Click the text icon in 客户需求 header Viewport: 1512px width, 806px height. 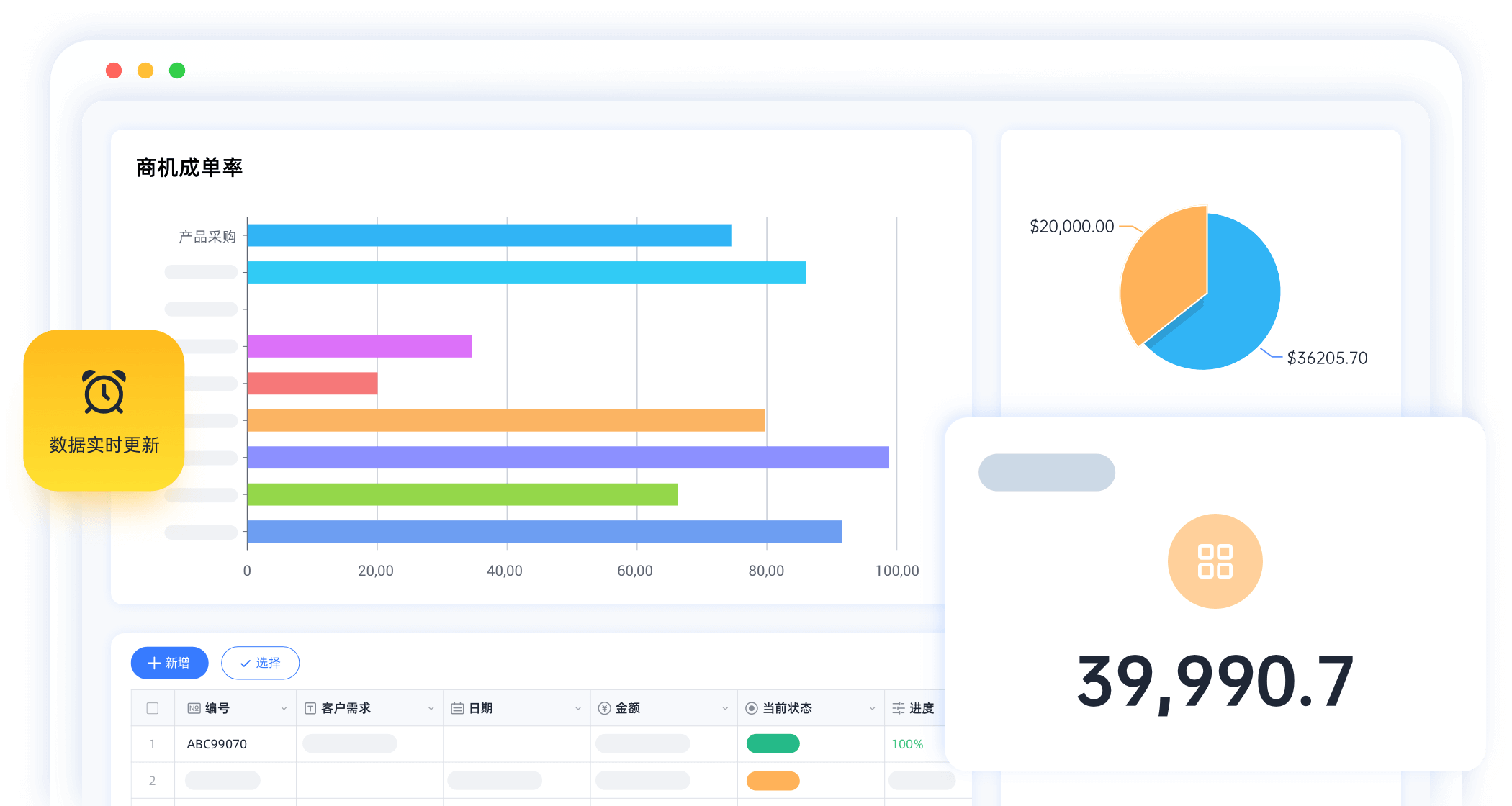(x=310, y=708)
